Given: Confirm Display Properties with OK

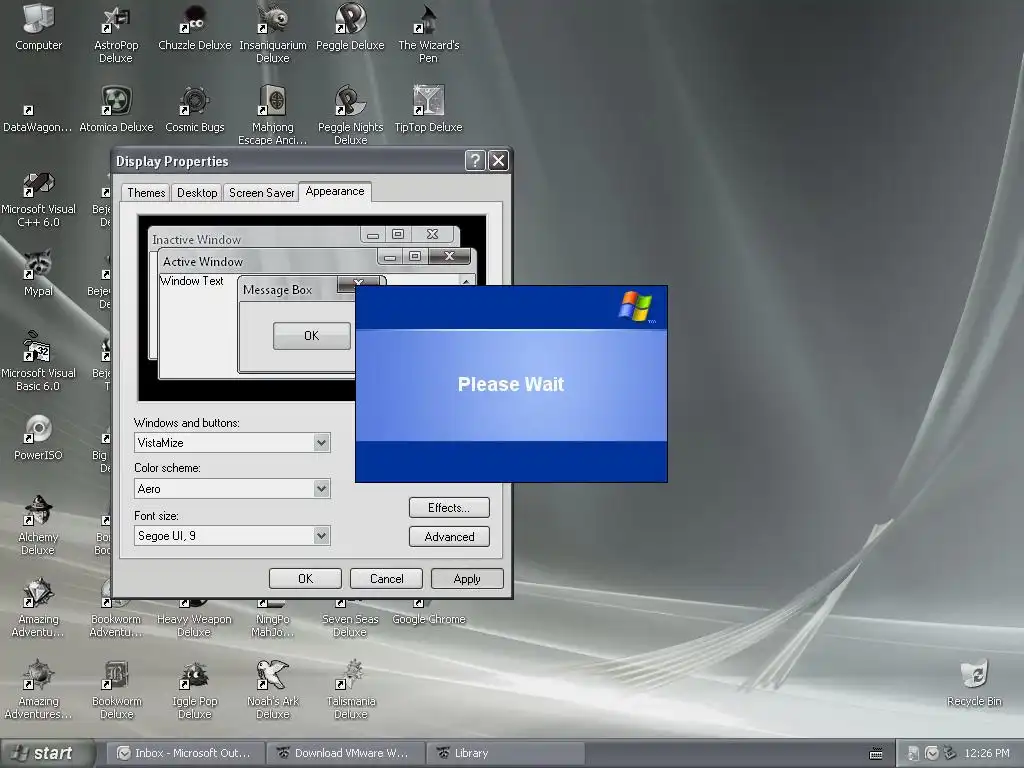Looking at the screenshot, I should [x=305, y=579].
